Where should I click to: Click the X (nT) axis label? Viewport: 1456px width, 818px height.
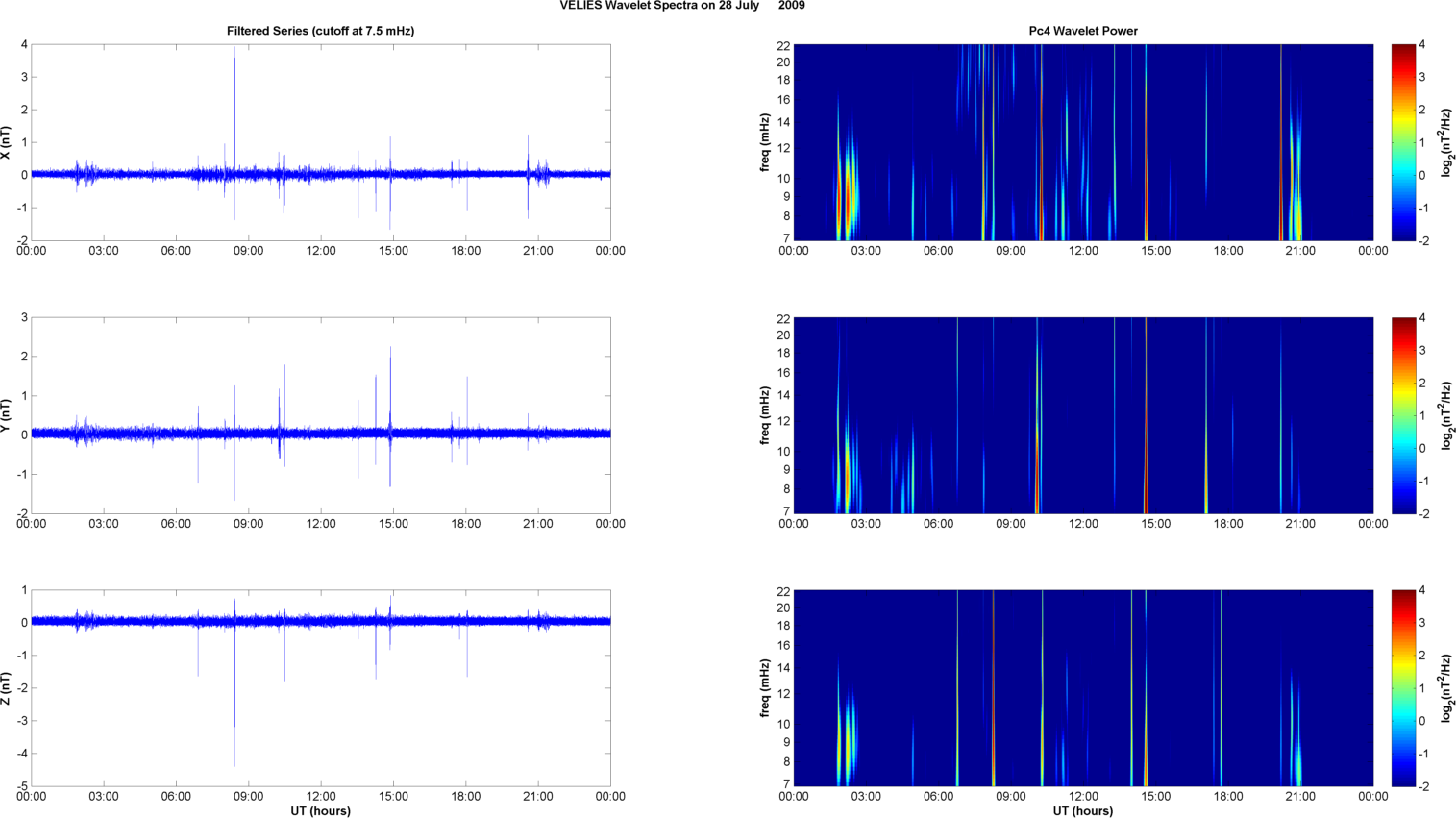coord(6,142)
